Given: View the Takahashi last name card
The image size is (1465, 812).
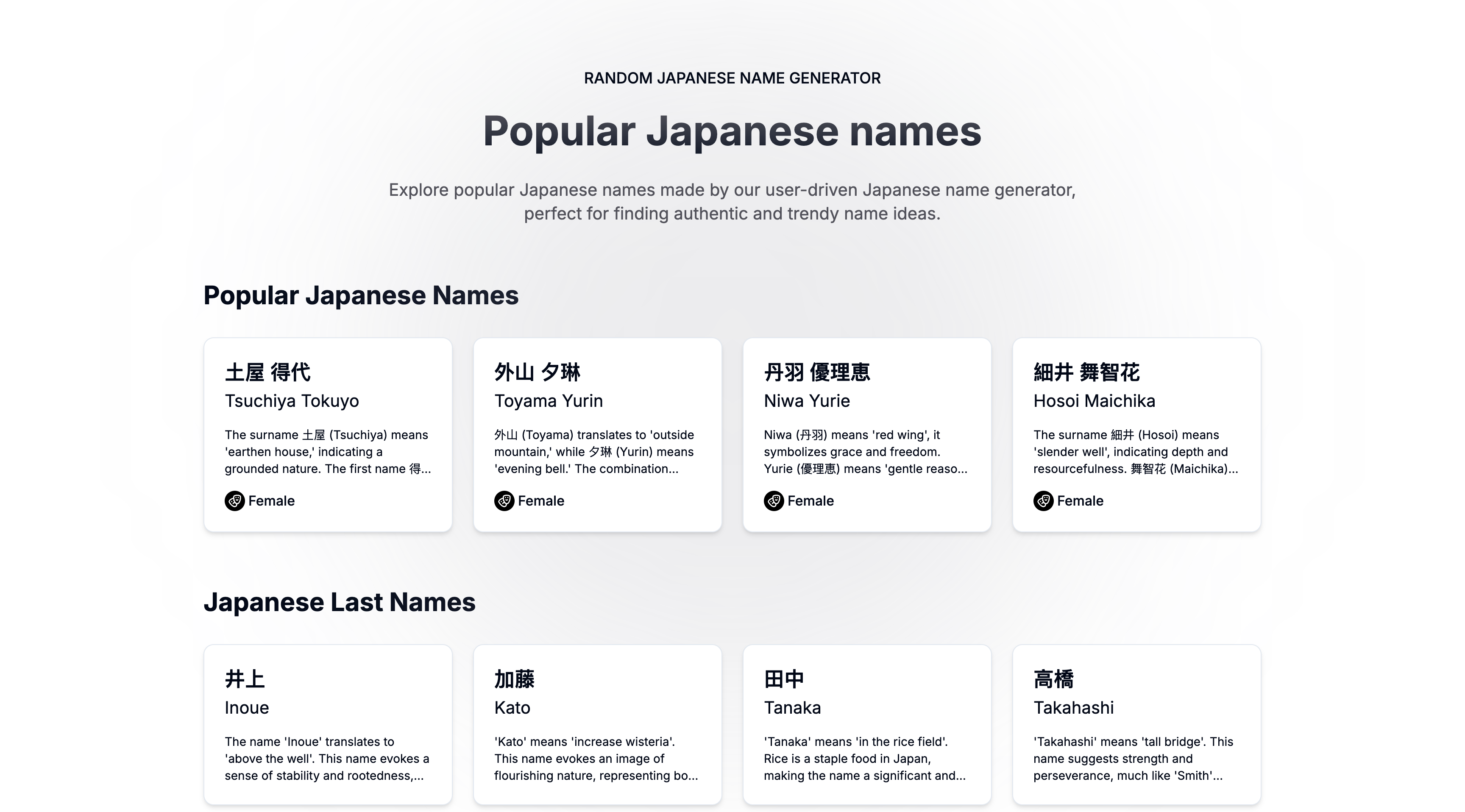Looking at the screenshot, I should [1136, 723].
